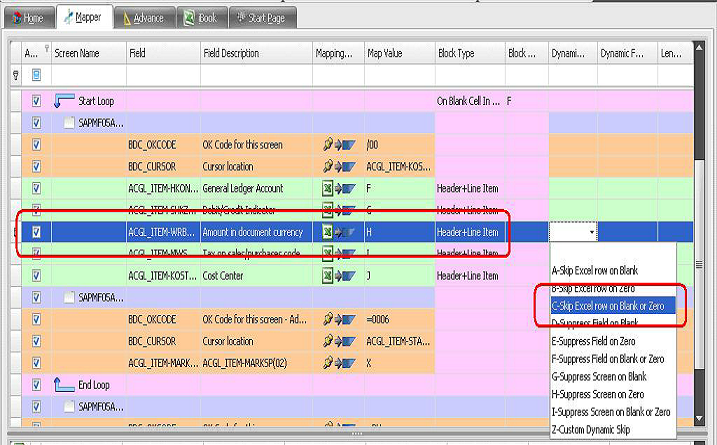Open the Mapper tab
Image resolution: width=717 pixels, height=445 pixels.
pos(84,17)
